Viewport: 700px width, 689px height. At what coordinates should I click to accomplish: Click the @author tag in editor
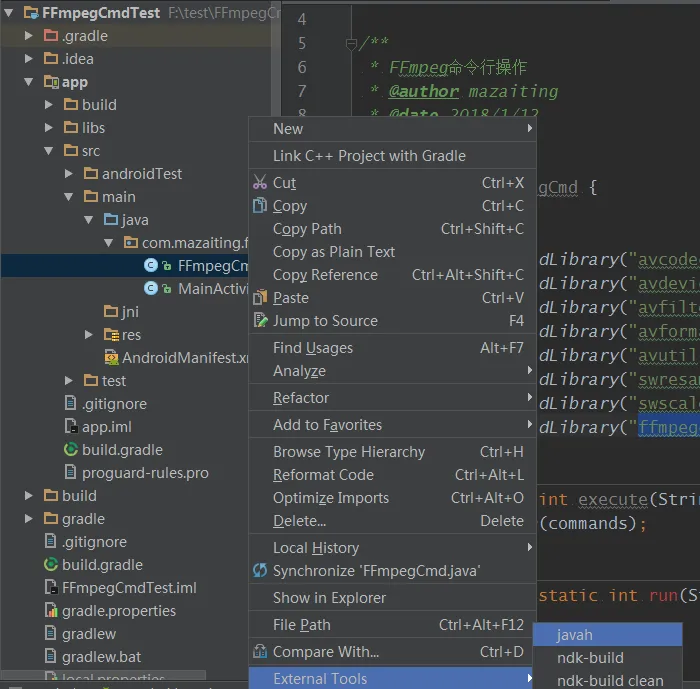tap(423, 91)
